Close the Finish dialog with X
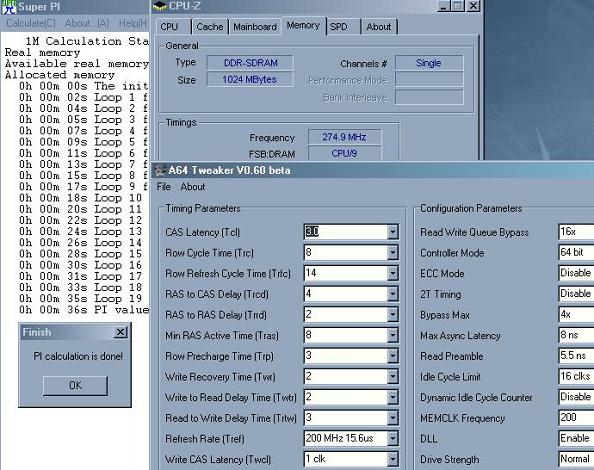 coord(120,333)
